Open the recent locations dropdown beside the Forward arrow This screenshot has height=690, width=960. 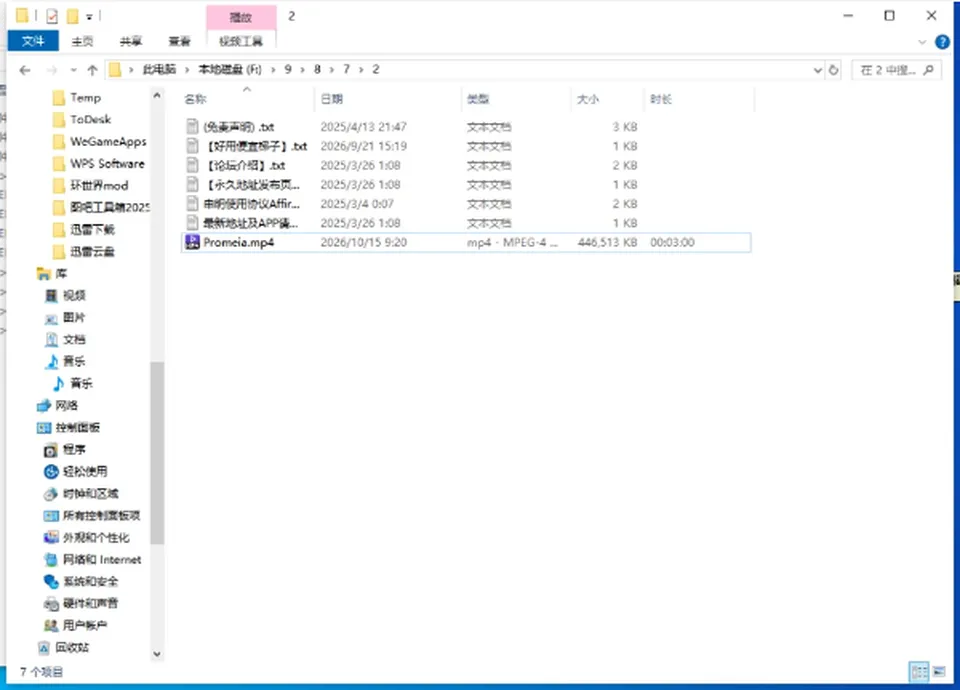(73, 70)
